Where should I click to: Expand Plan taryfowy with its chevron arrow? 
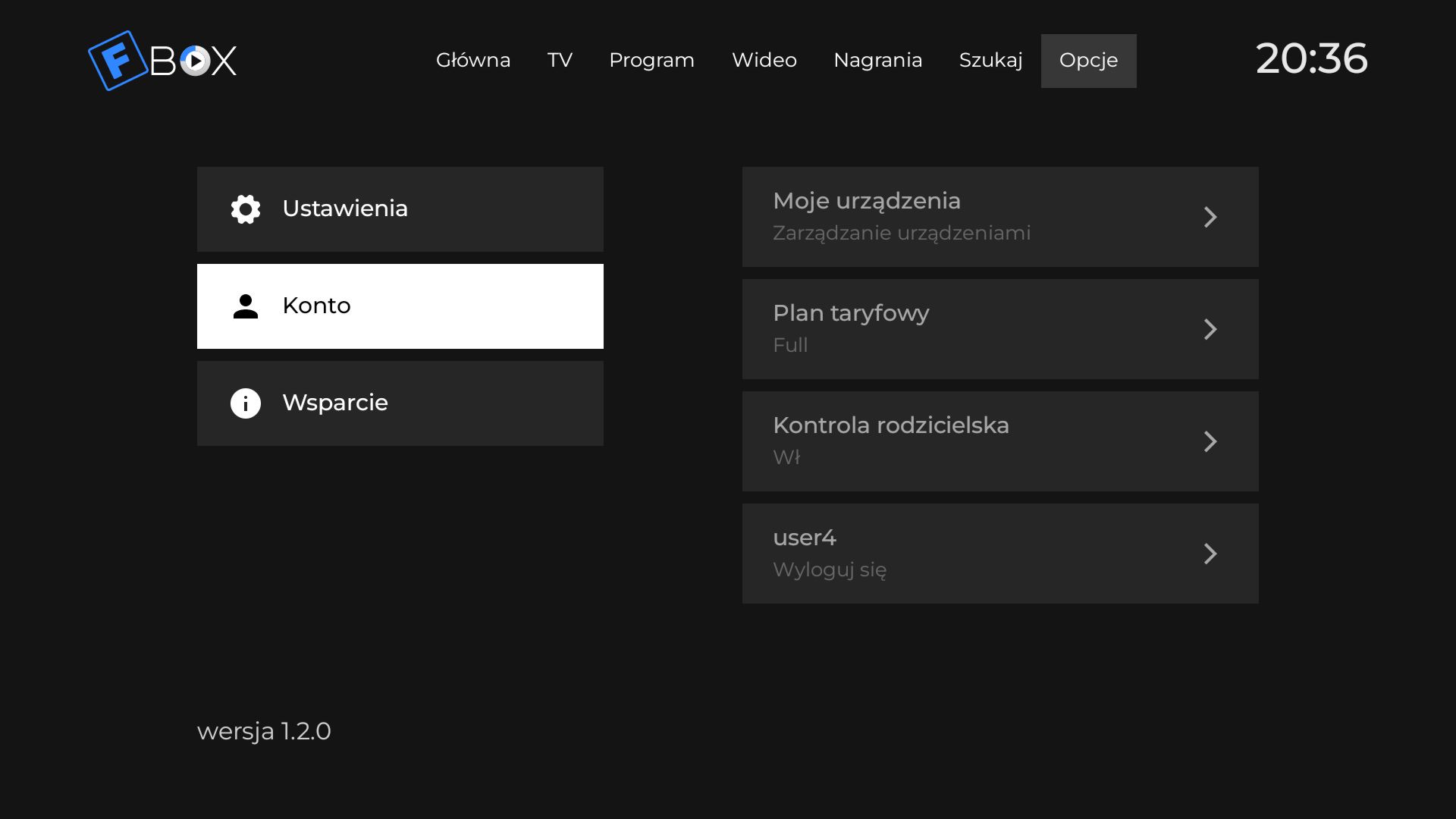coord(1210,329)
